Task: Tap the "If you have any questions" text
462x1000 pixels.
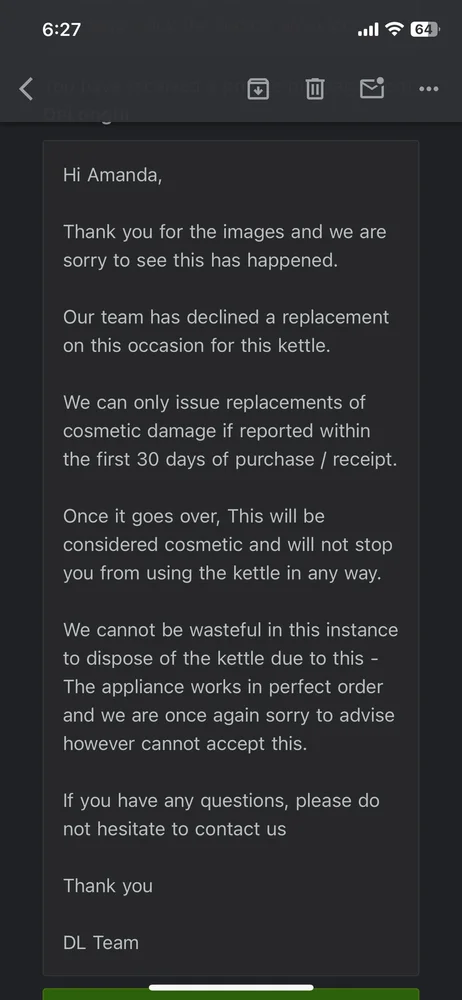Action: pos(221,814)
